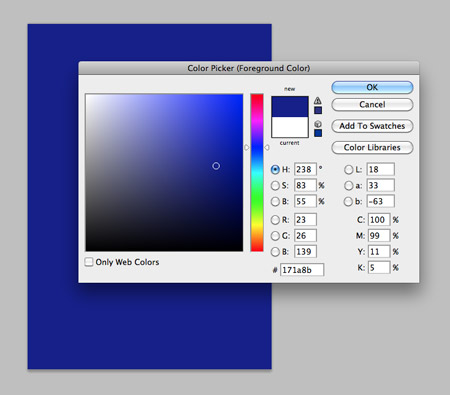Image resolution: width=450 pixels, height=395 pixels.
Task: Click the Color Picker dialog title bar
Action: (x=249, y=68)
